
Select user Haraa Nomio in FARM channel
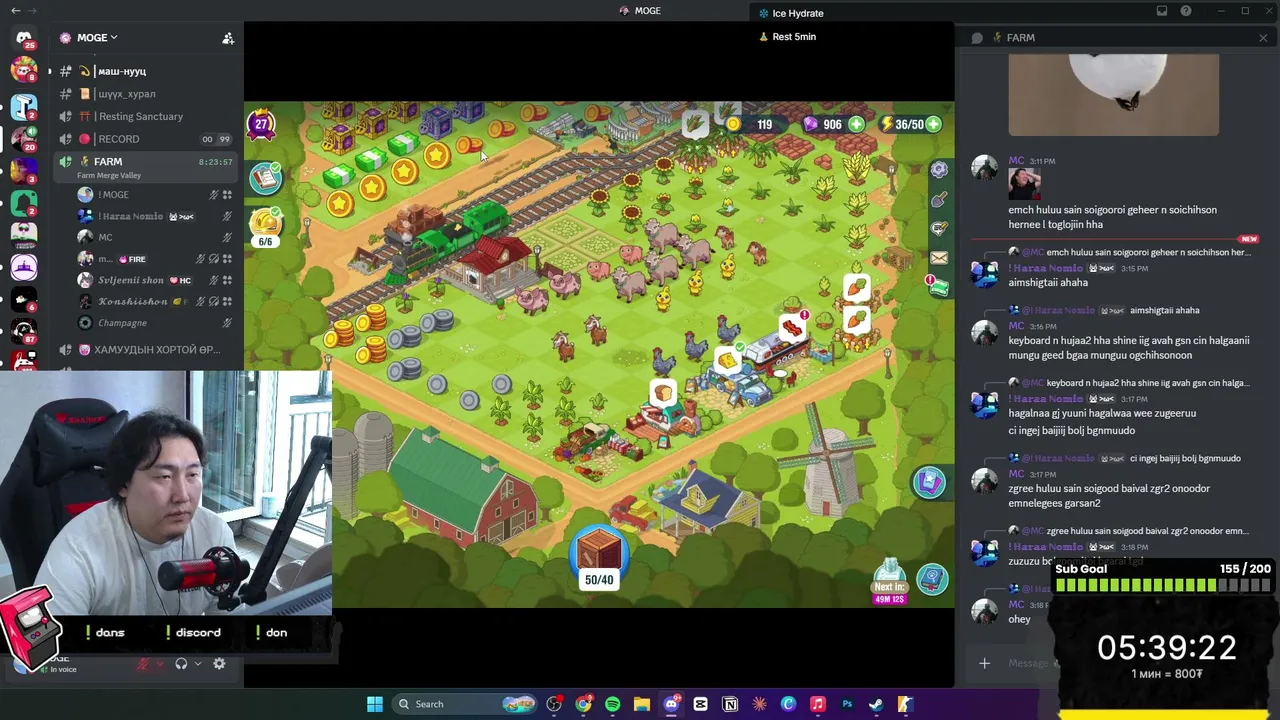(154, 216)
